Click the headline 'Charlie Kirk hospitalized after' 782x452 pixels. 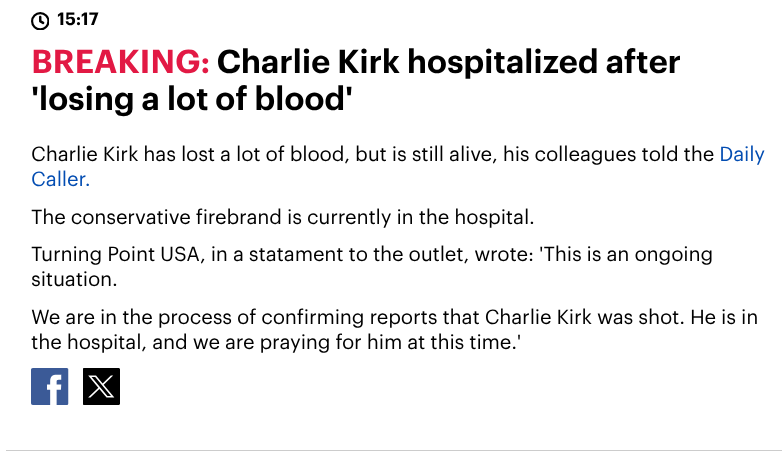pos(448,63)
